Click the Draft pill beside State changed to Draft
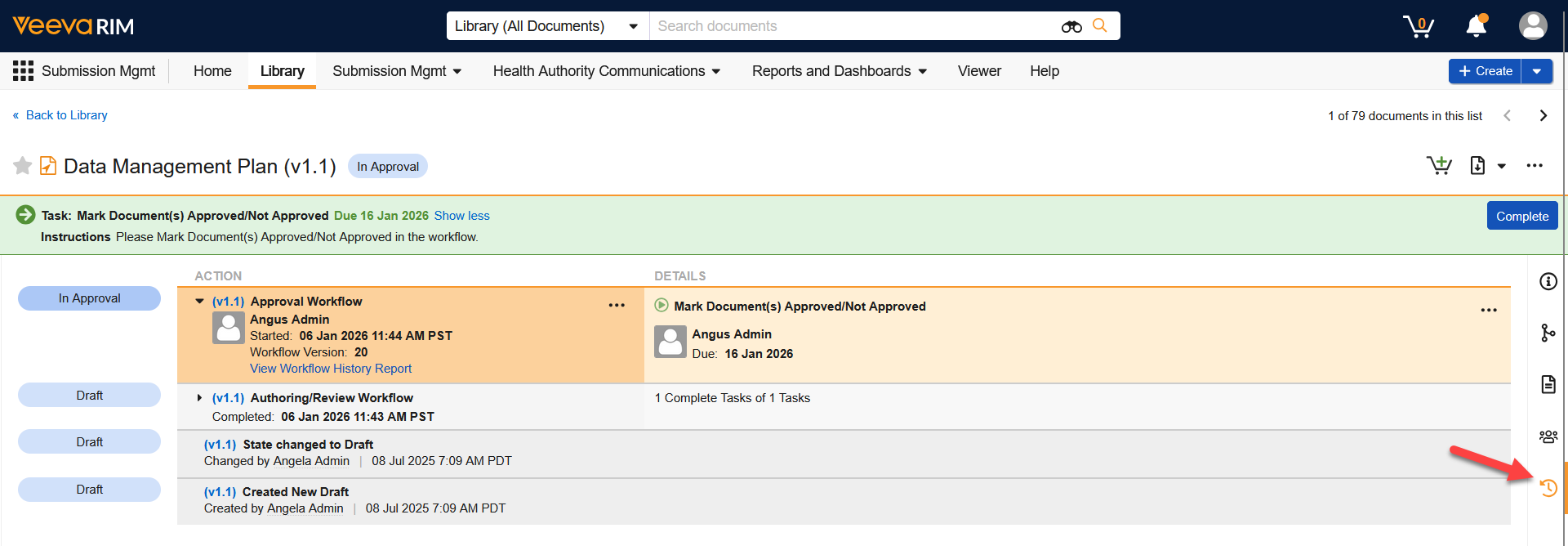1568x546 pixels. point(90,441)
